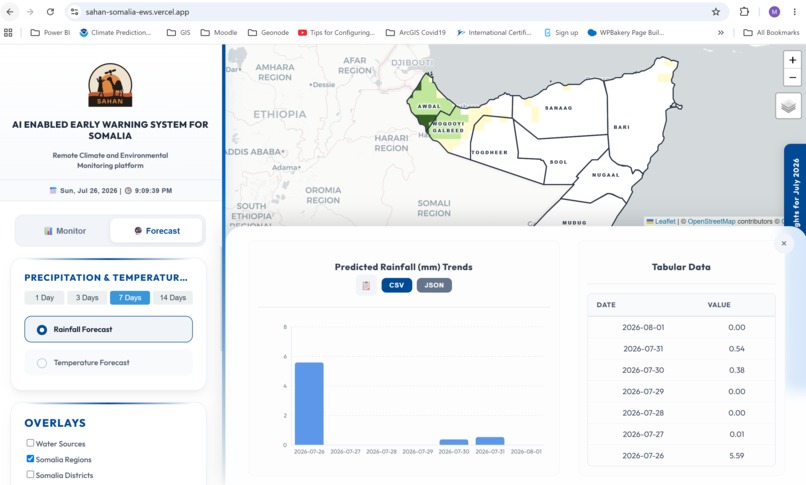Open the Power BI bookmark folder
This screenshot has width=806, height=485.
(50, 32)
